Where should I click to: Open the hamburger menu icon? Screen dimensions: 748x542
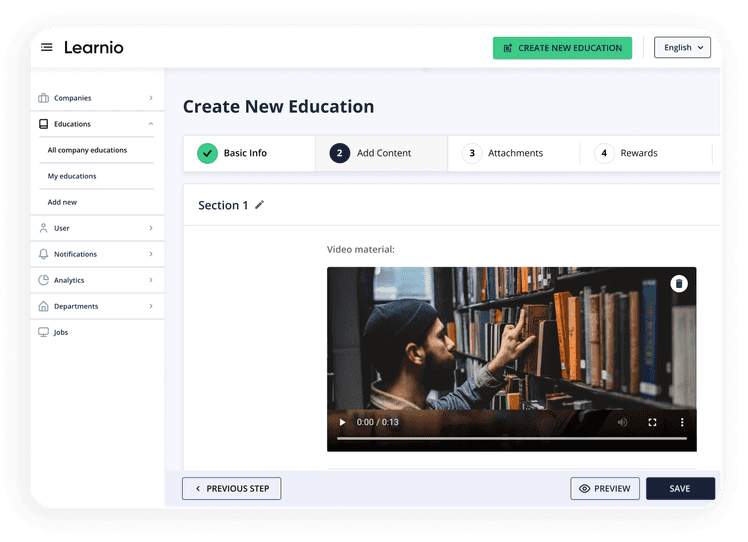click(x=47, y=47)
